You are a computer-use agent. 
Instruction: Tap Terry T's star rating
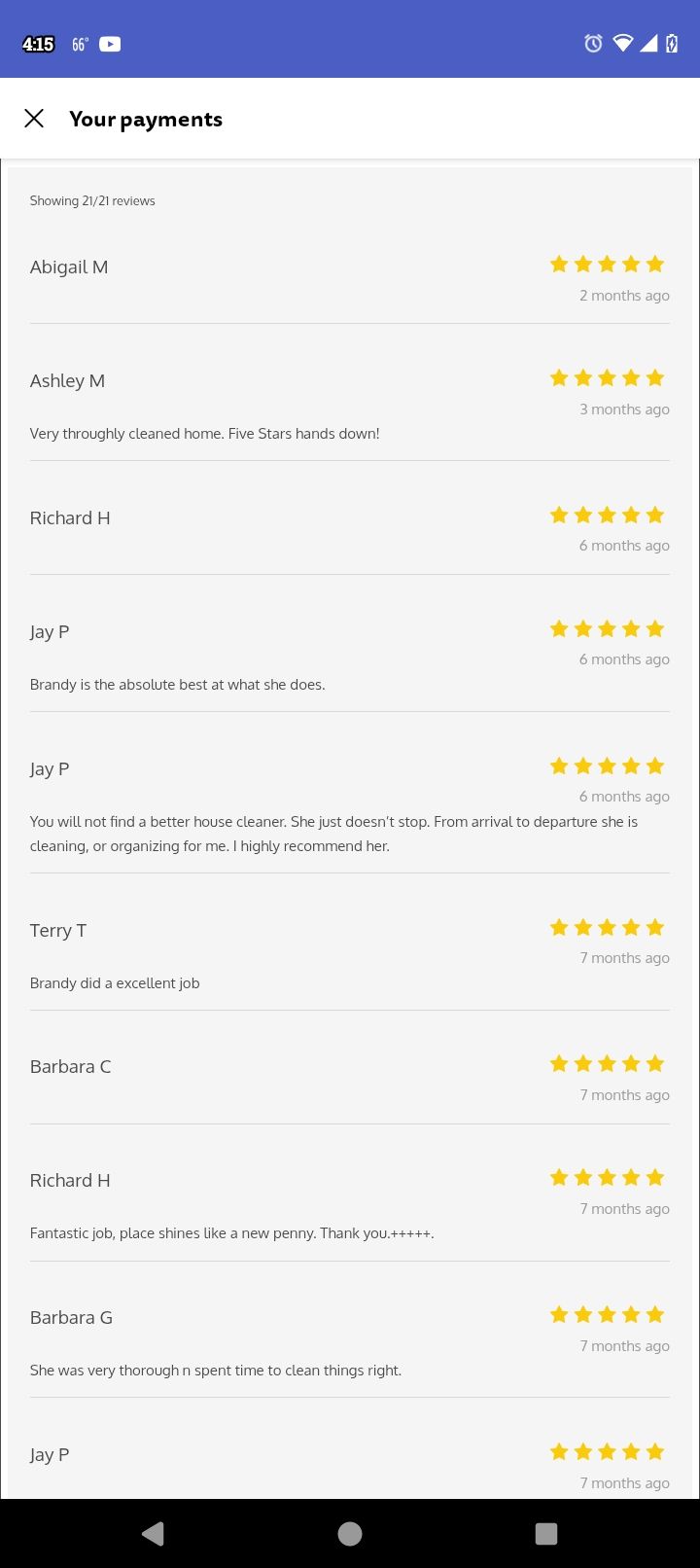607,927
